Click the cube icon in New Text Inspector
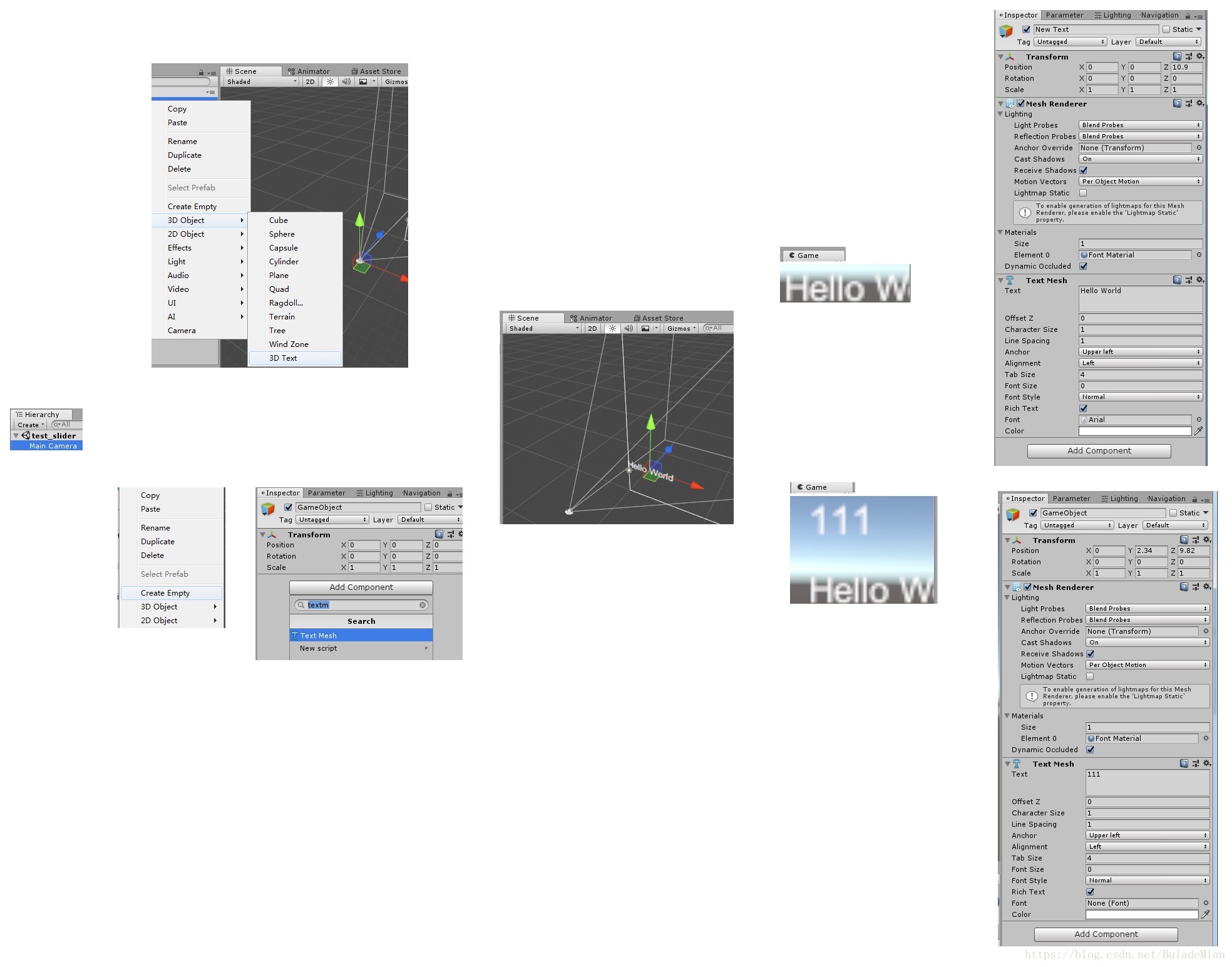The width and height of the screenshot is (1232, 967). coord(1006,31)
